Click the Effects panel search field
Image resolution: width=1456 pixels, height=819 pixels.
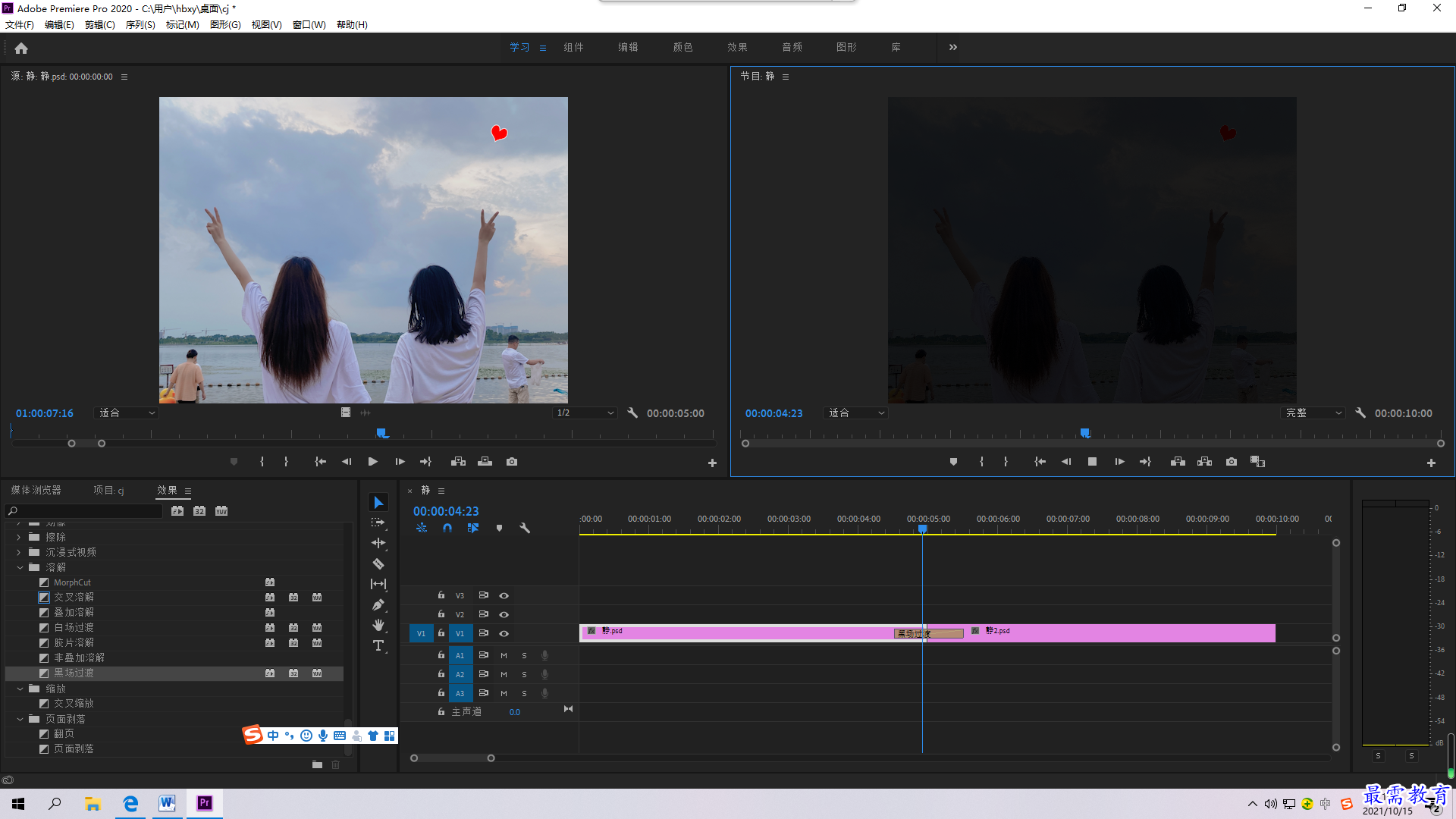pos(84,511)
